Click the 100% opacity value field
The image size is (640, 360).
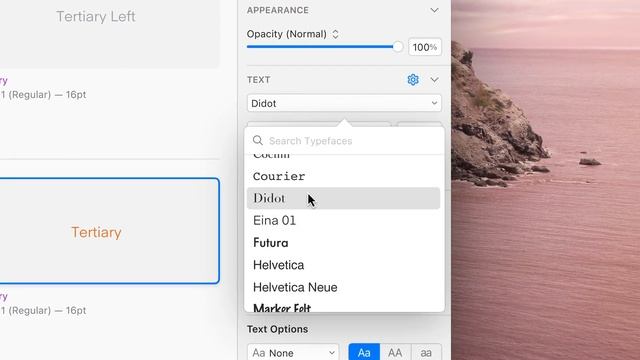424,47
